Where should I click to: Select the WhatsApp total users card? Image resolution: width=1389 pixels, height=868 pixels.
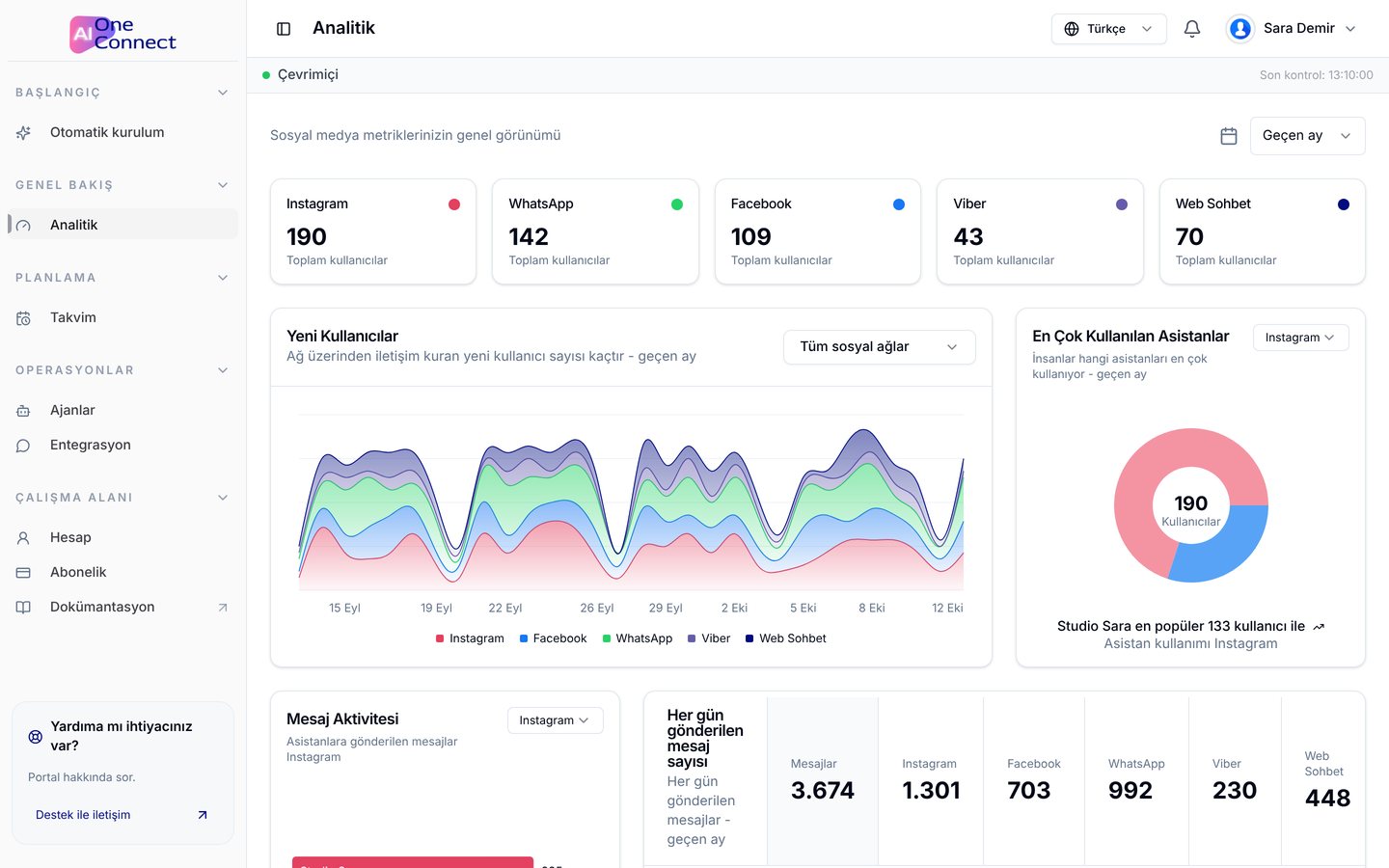point(595,231)
